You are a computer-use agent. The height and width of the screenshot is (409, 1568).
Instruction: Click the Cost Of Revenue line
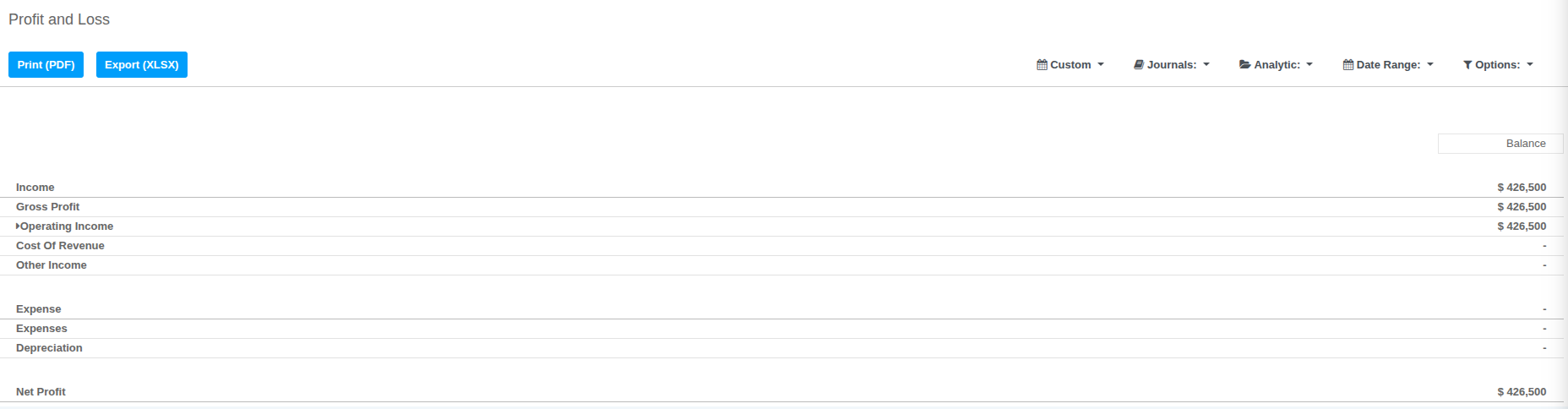[x=781, y=246]
